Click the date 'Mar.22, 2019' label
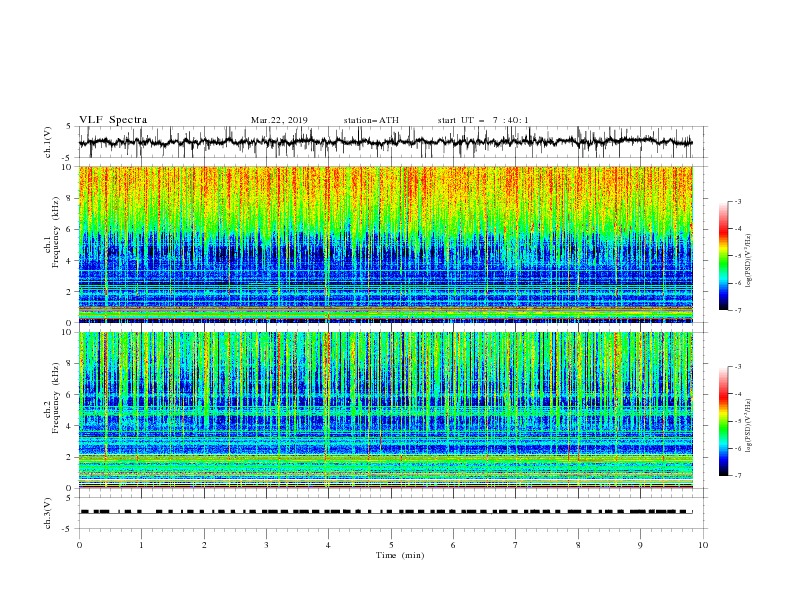Image resolution: width=792 pixels, height=612 pixels. coord(279,120)
